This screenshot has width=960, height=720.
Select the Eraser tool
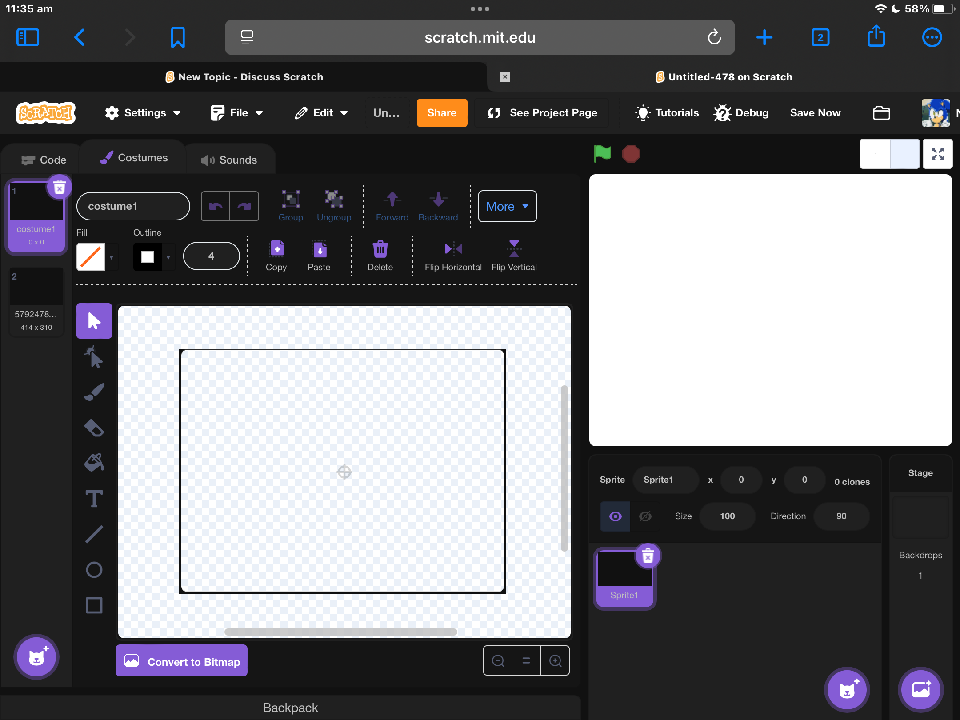(x=93, y=427)
